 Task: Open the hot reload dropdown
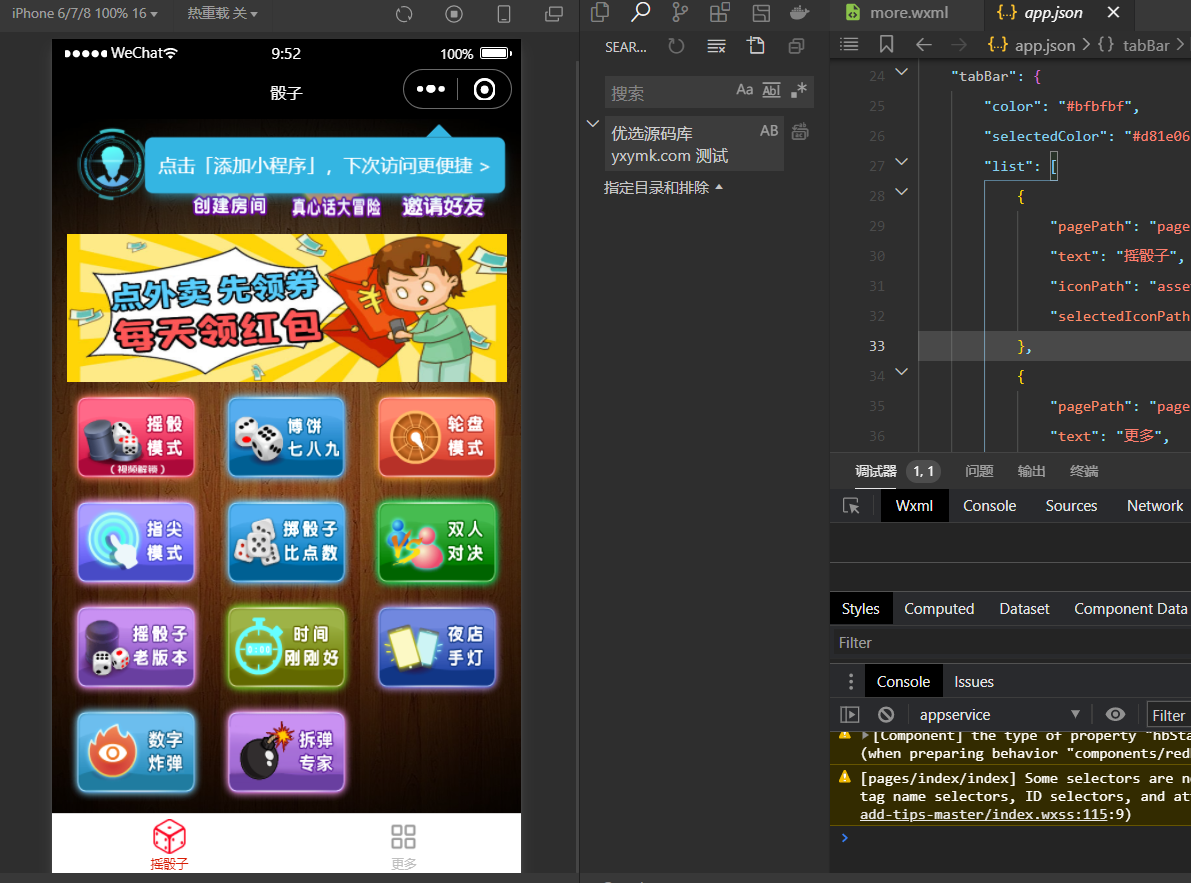(x=223, y=14)
